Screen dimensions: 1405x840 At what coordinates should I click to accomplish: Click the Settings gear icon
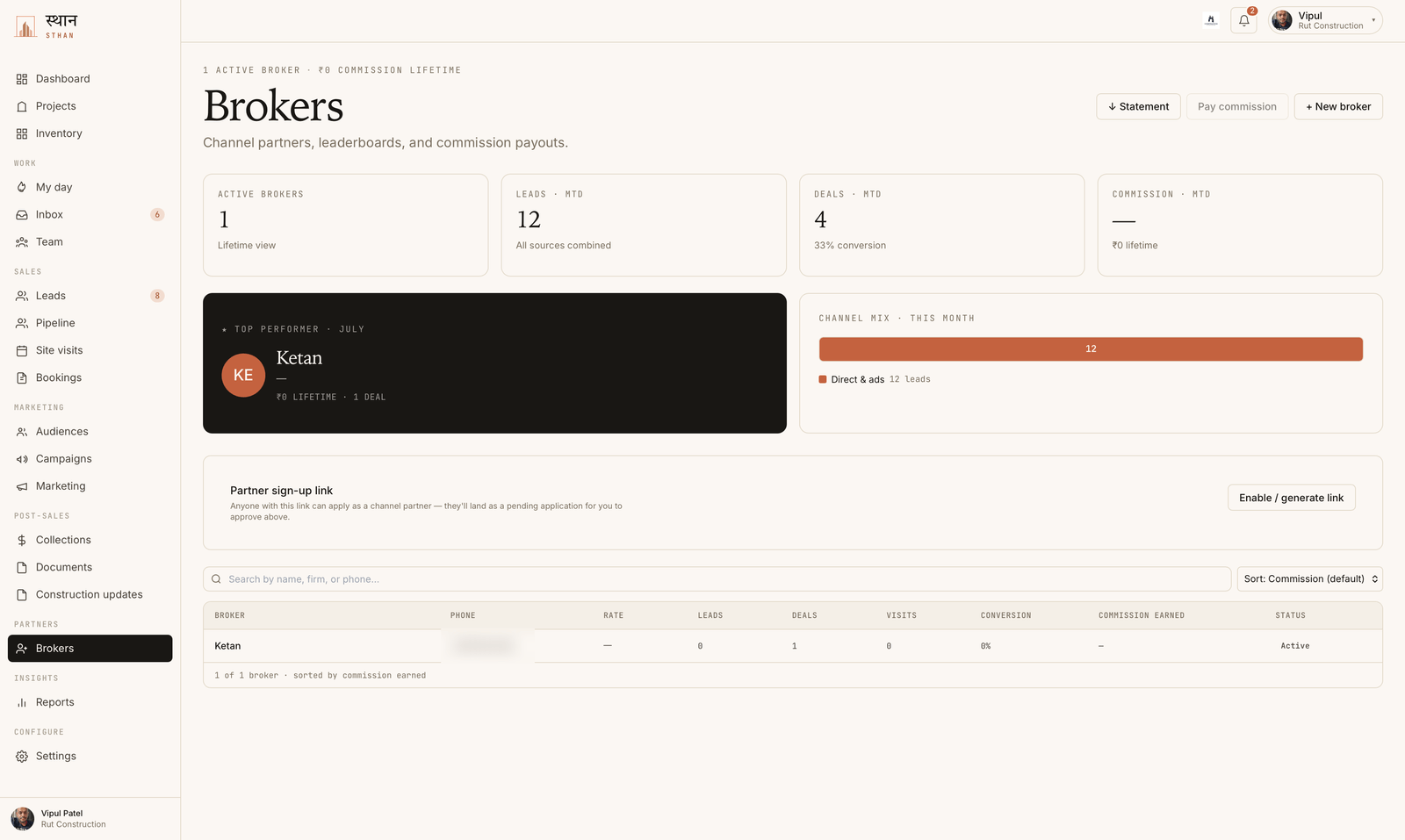(22, 756)
